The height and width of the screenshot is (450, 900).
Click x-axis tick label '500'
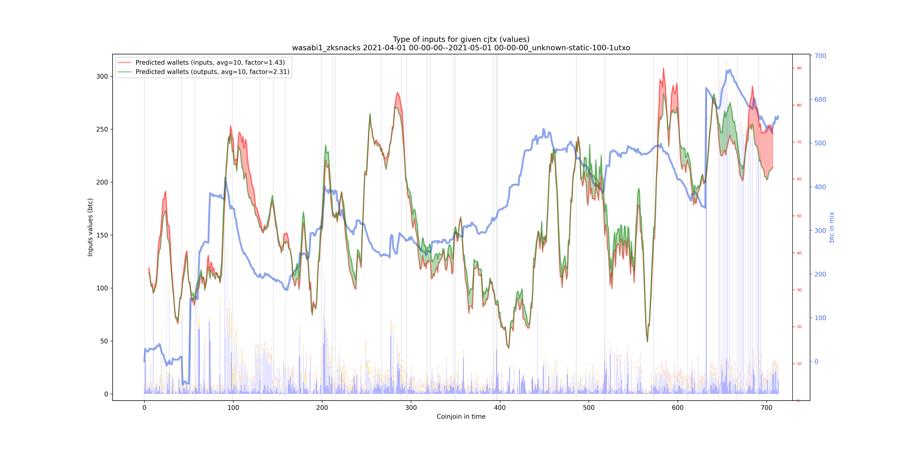tap(588, 406)
